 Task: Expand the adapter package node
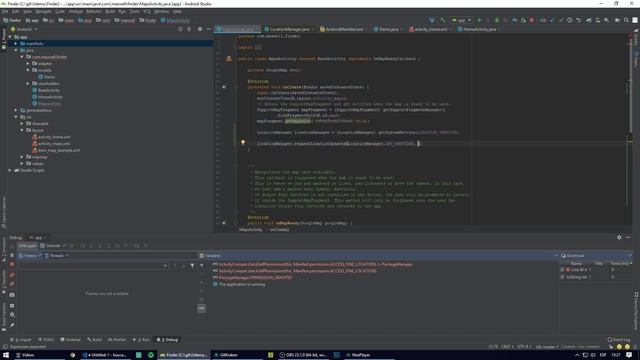click(x=28, y=63)
